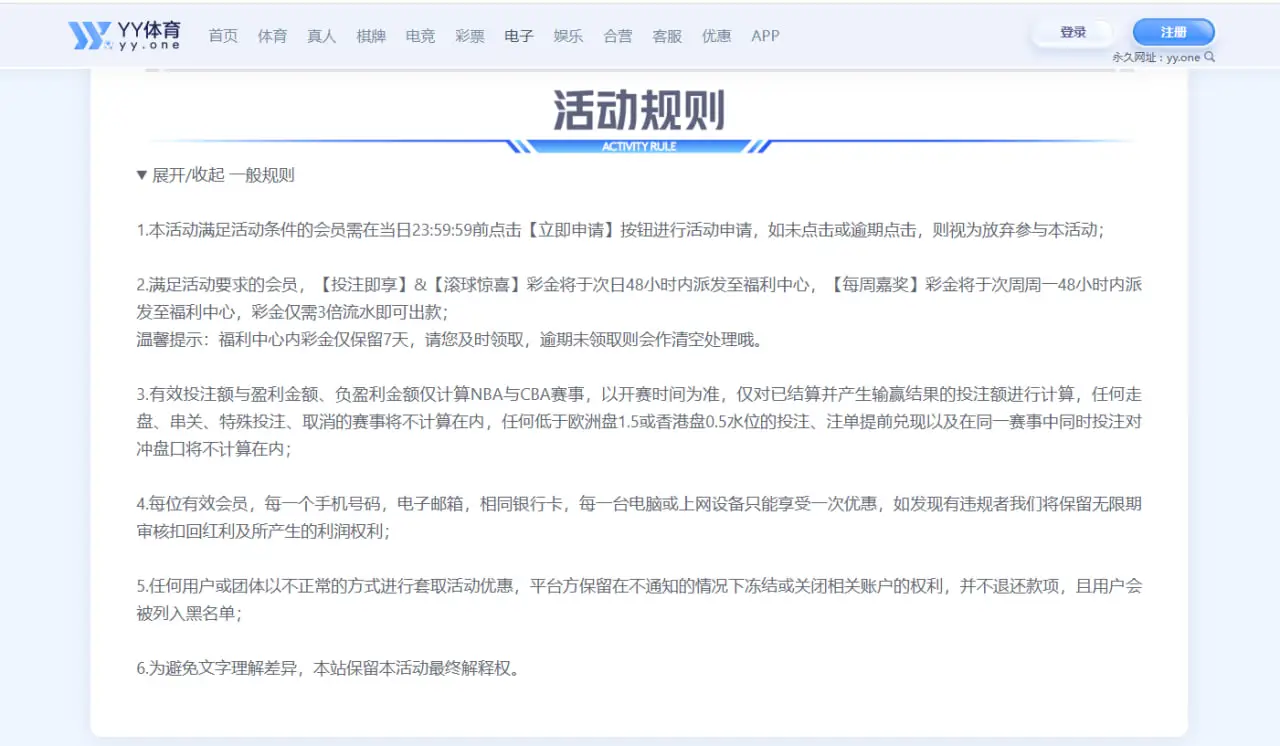Click the magnifier search icon beside yy.one
1280x746 pixels.
[x=1207, y=57]
